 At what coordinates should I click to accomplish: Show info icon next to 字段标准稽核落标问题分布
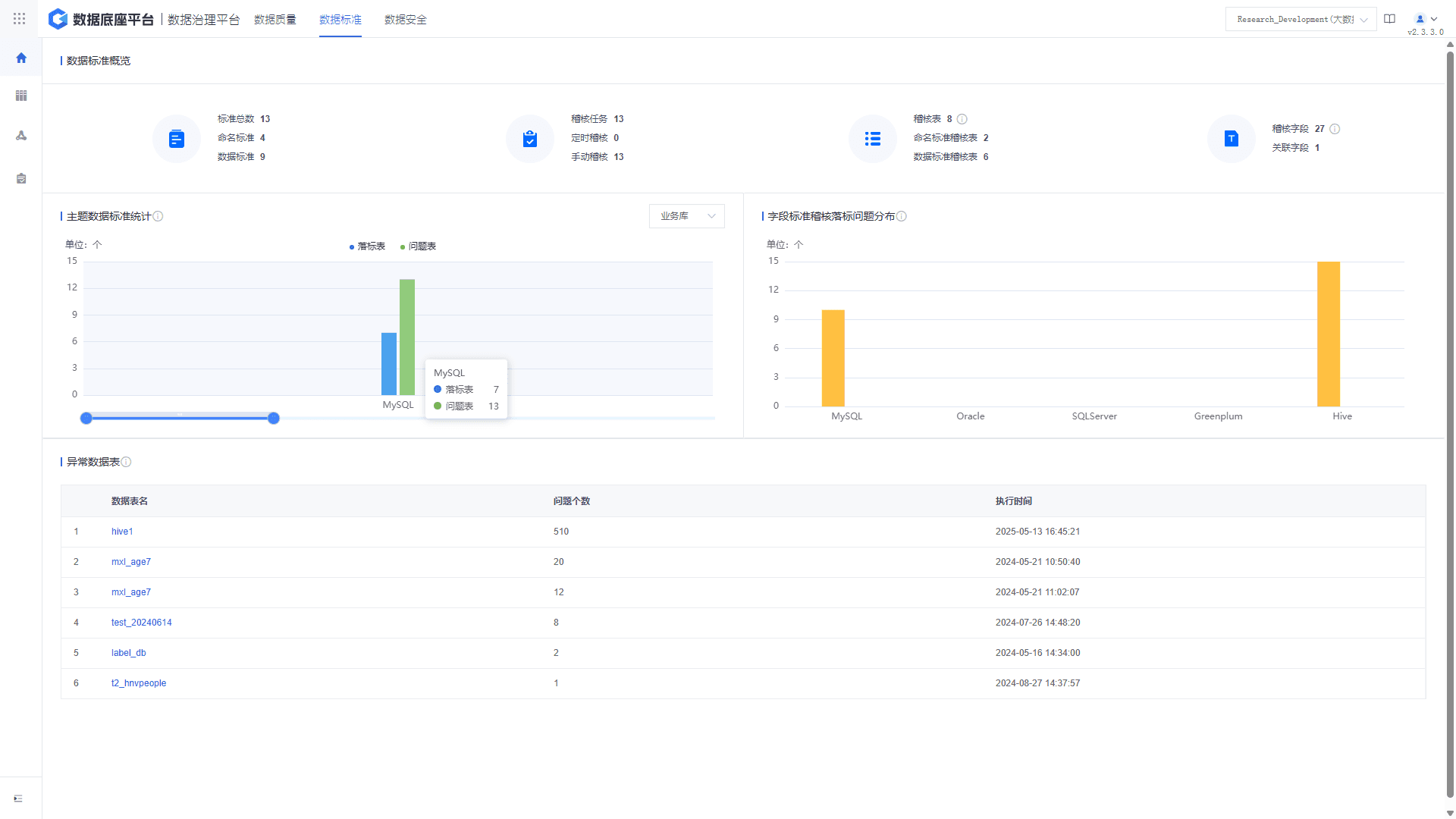(902, 216)
